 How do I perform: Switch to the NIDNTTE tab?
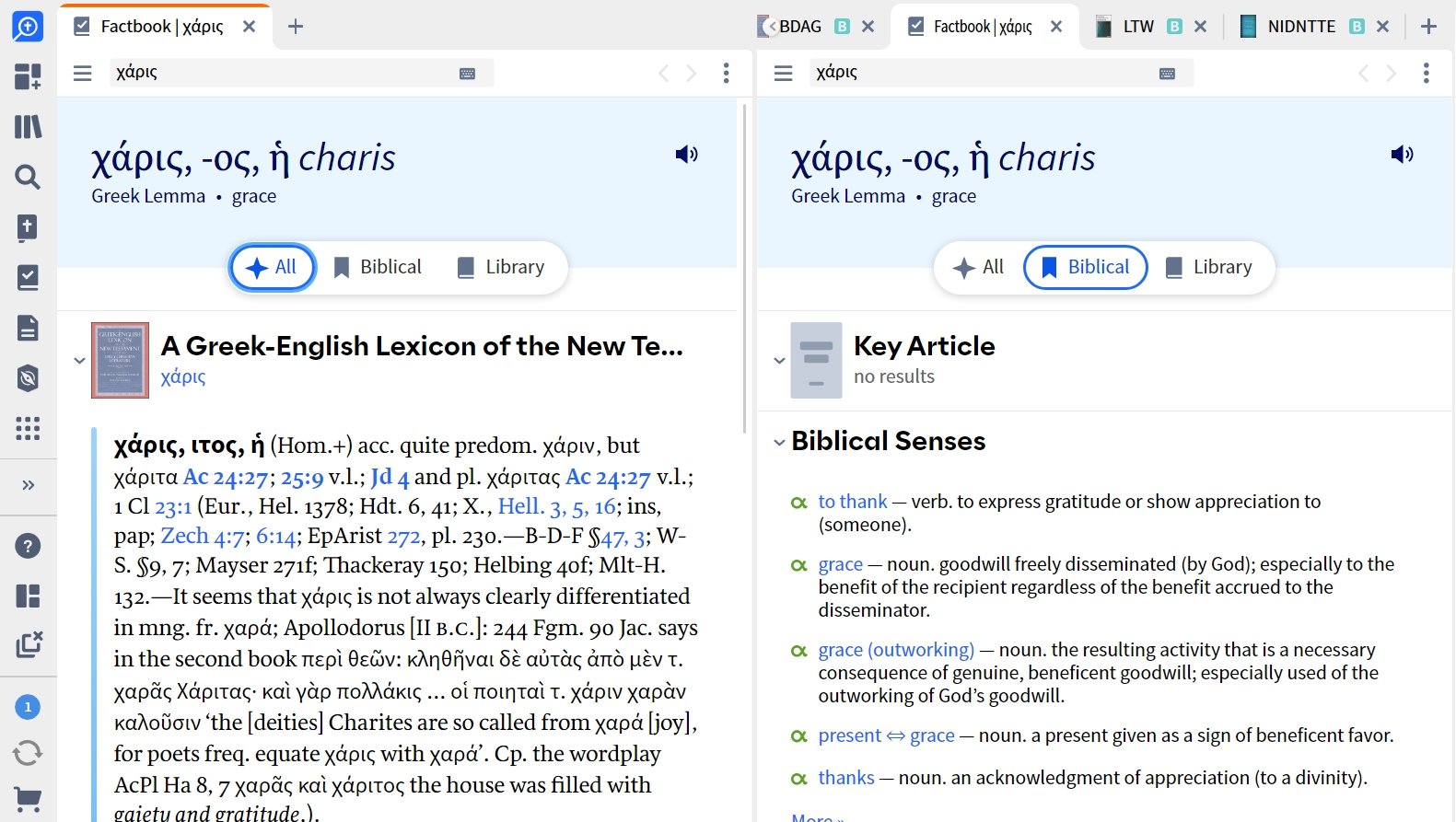(1301, 27)
